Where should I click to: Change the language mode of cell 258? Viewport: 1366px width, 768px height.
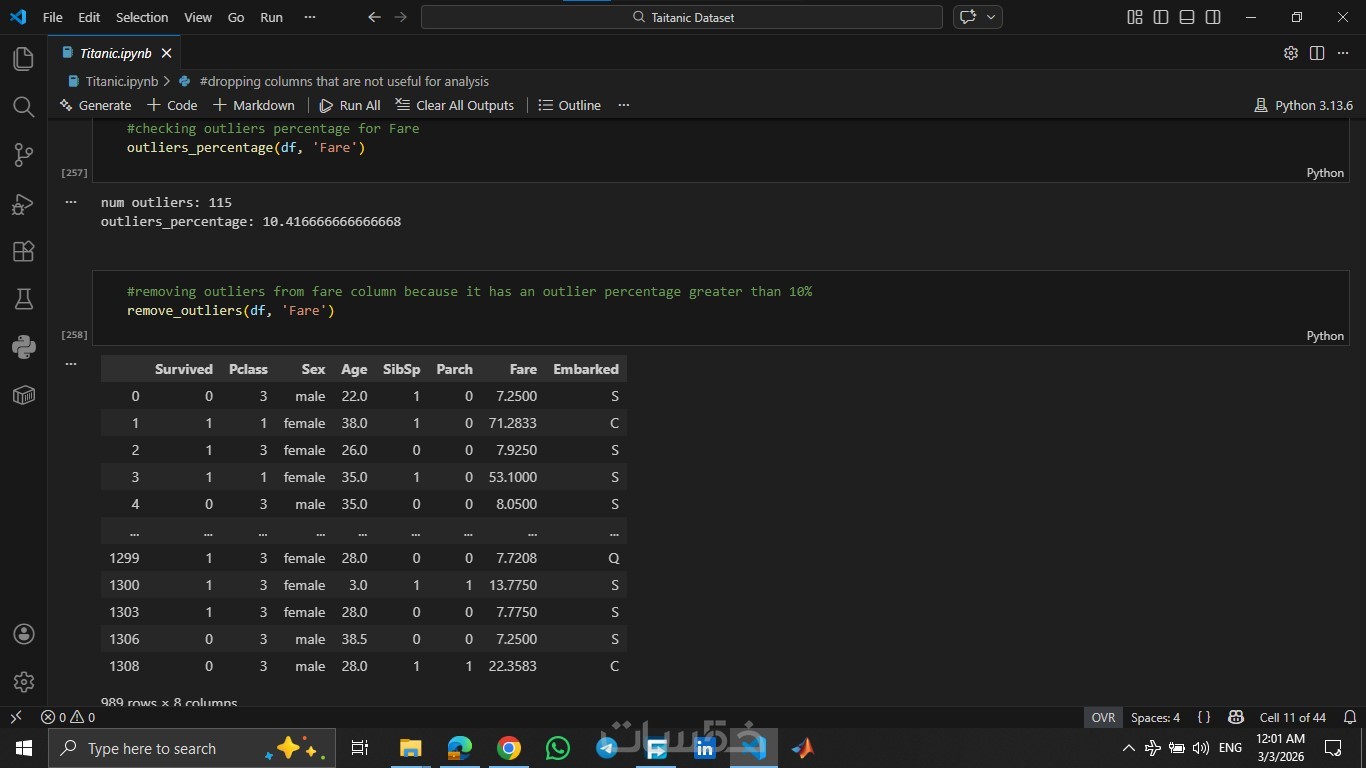1325,336
